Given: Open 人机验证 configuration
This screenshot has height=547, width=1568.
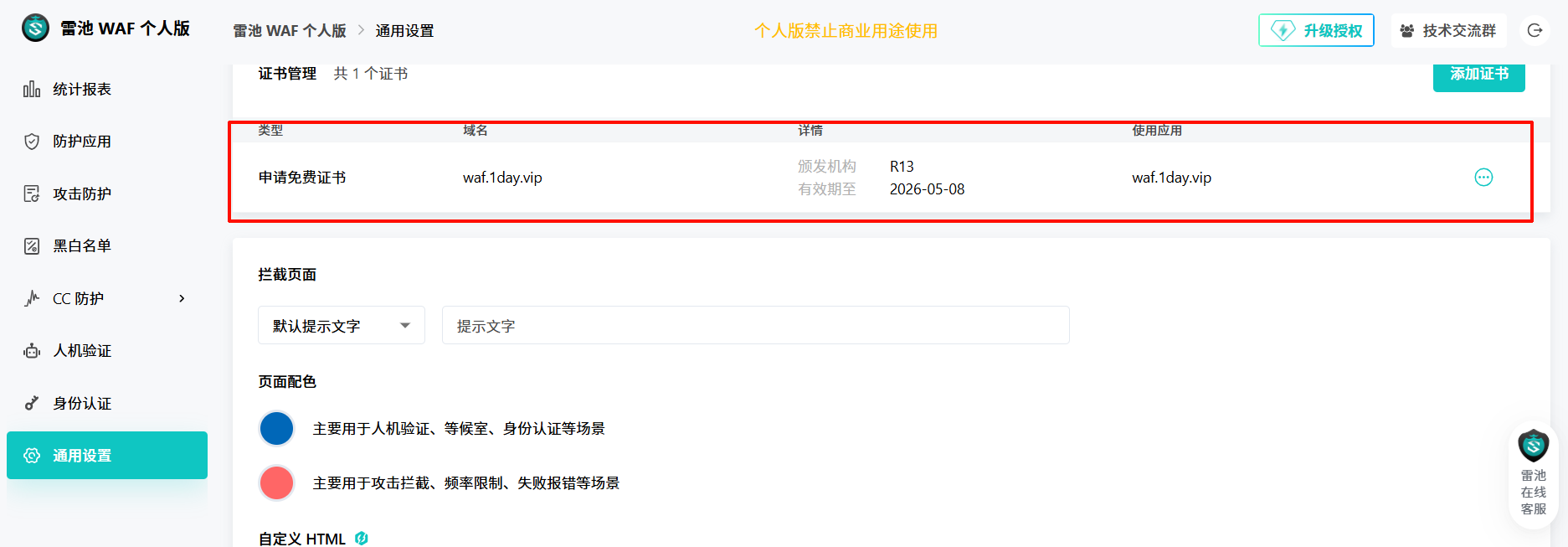Looking at the screenshot, I should (x=81, y=350).
